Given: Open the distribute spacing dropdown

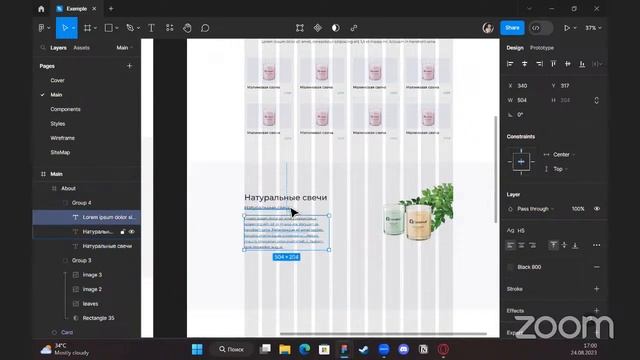Looking at the screenshot, I should [x=597, y=64].
